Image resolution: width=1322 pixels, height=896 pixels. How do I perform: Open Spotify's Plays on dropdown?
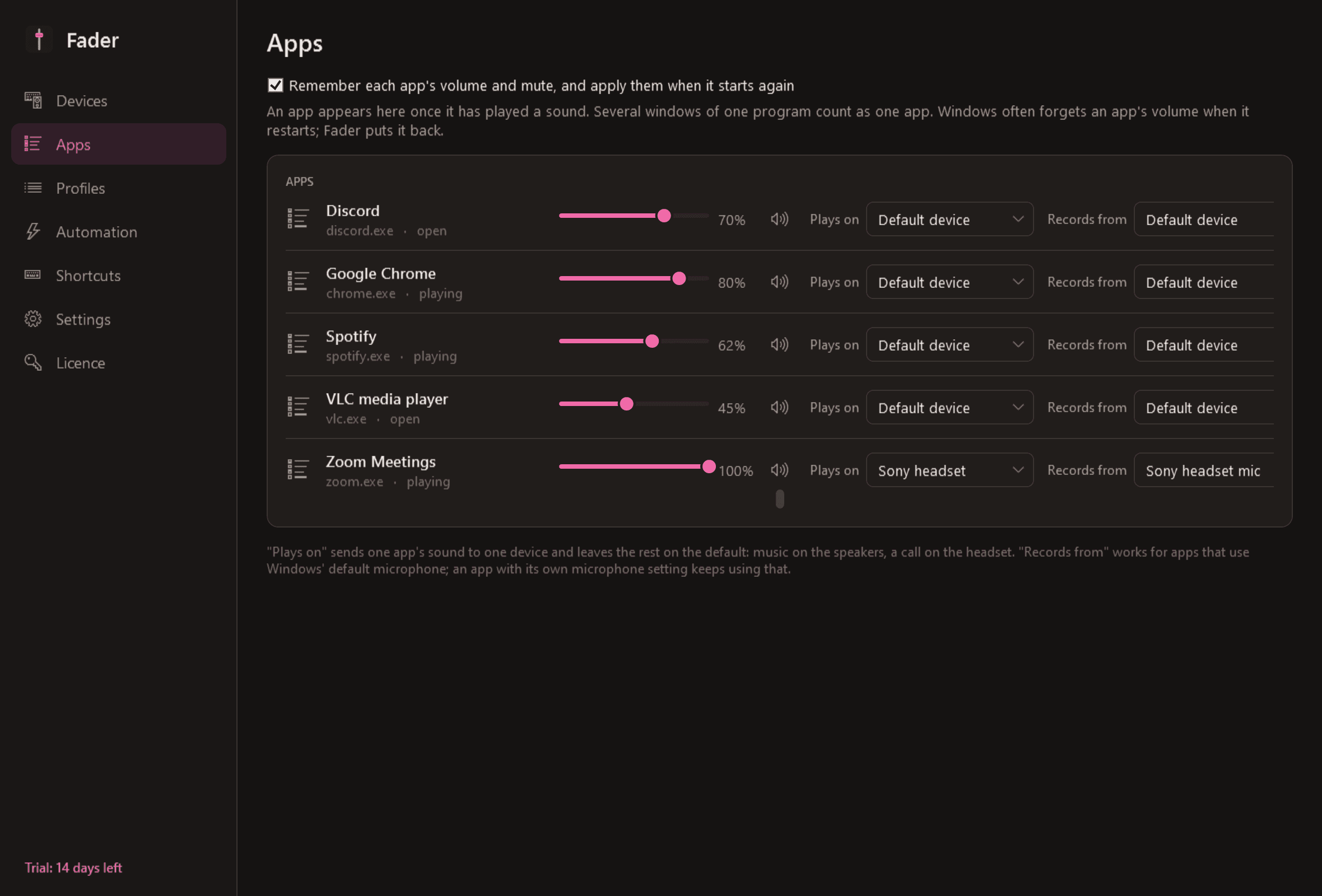coord(949,344)
